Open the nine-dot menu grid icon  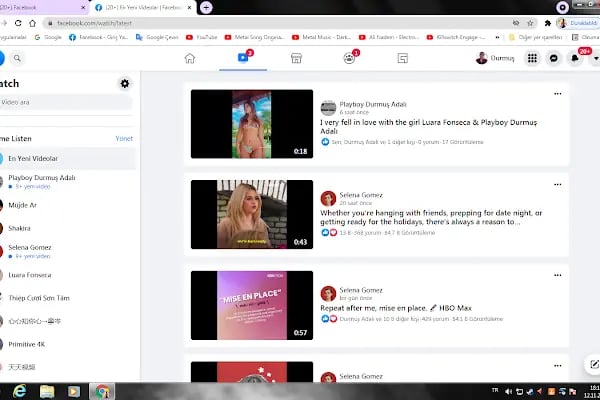coord(532,58)
